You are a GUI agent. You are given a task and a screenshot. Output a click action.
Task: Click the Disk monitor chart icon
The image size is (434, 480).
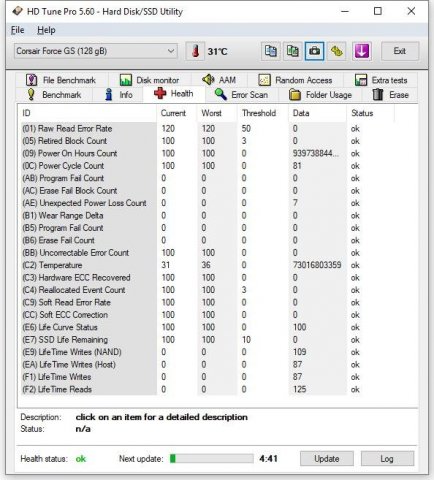coord(126,80)
